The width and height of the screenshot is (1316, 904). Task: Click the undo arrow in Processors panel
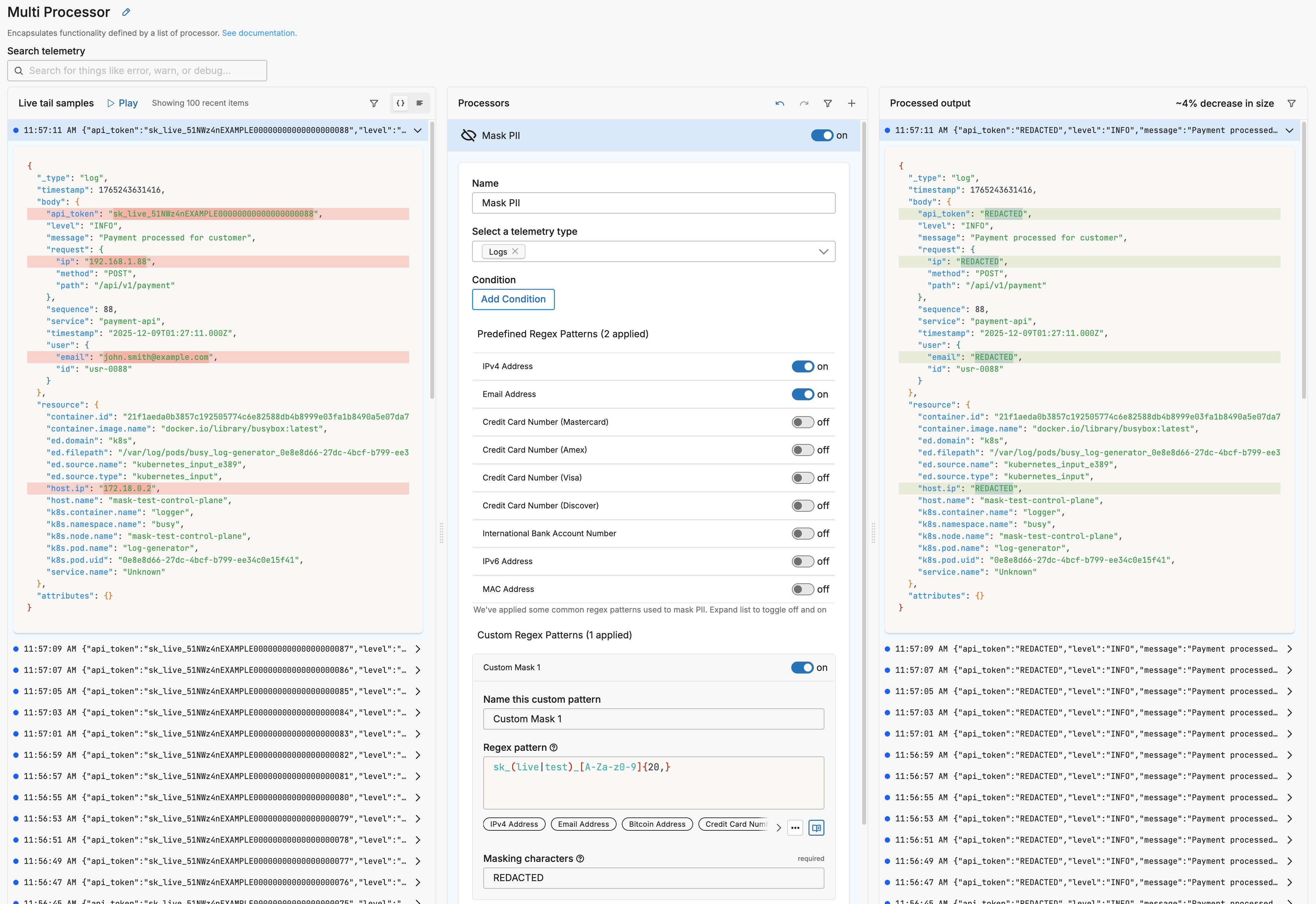(x=780, y=103)
